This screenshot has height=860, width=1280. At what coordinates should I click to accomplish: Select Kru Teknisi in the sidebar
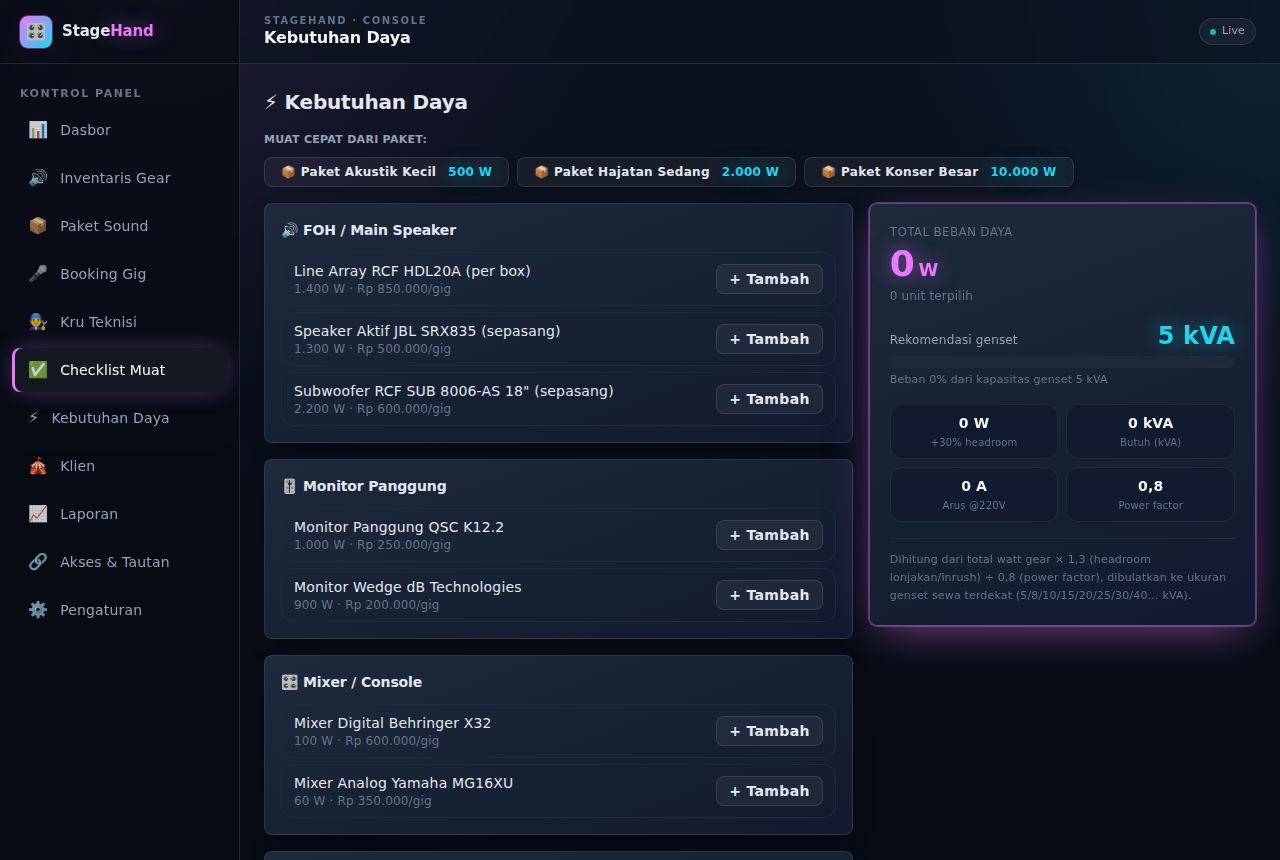[x=120, y=322]
